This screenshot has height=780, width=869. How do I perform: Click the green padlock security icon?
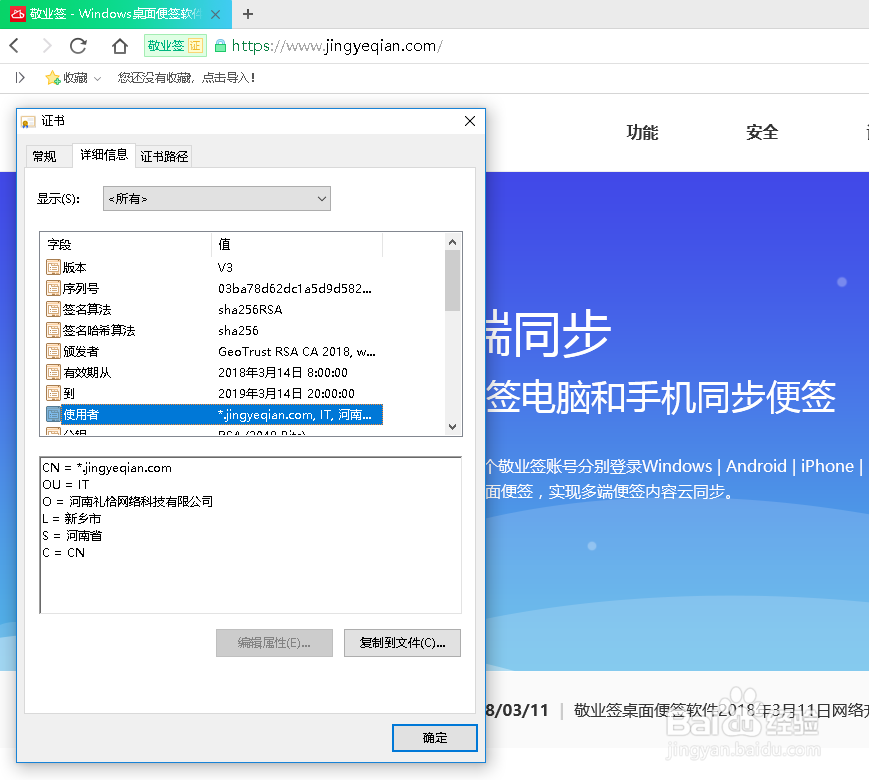pos(220,46)
